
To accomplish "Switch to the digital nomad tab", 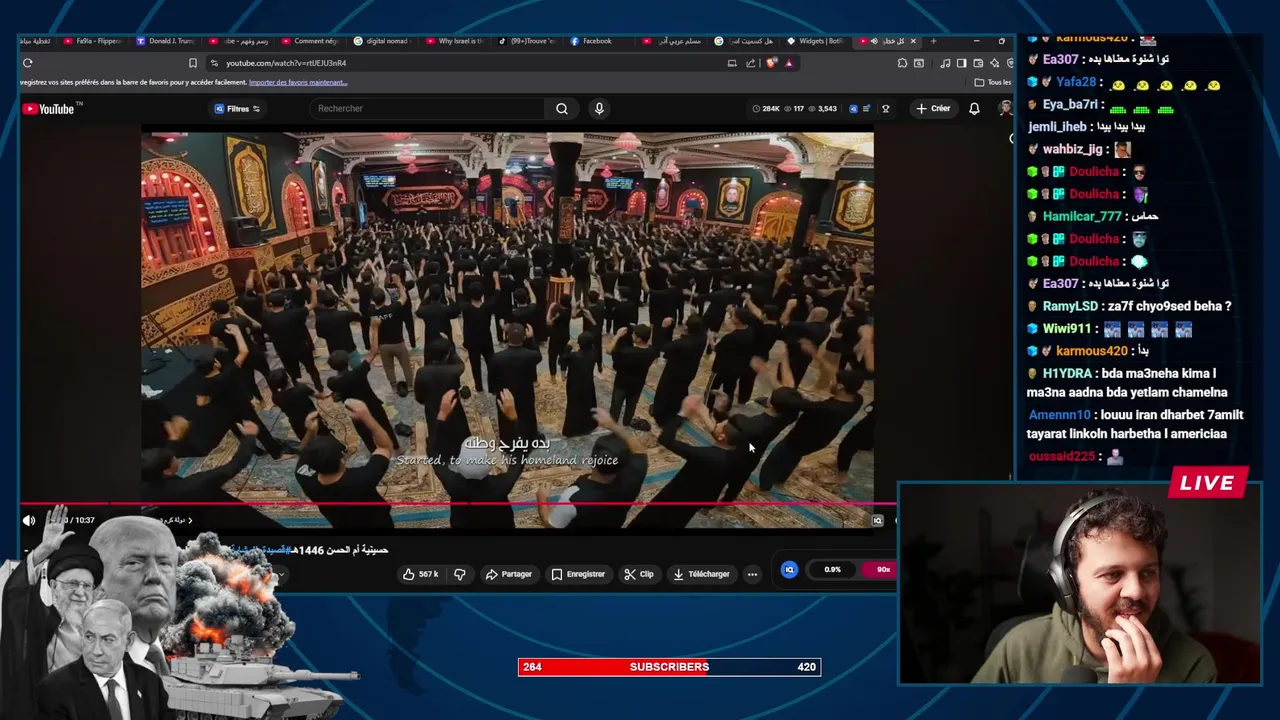I will (383, 41).
